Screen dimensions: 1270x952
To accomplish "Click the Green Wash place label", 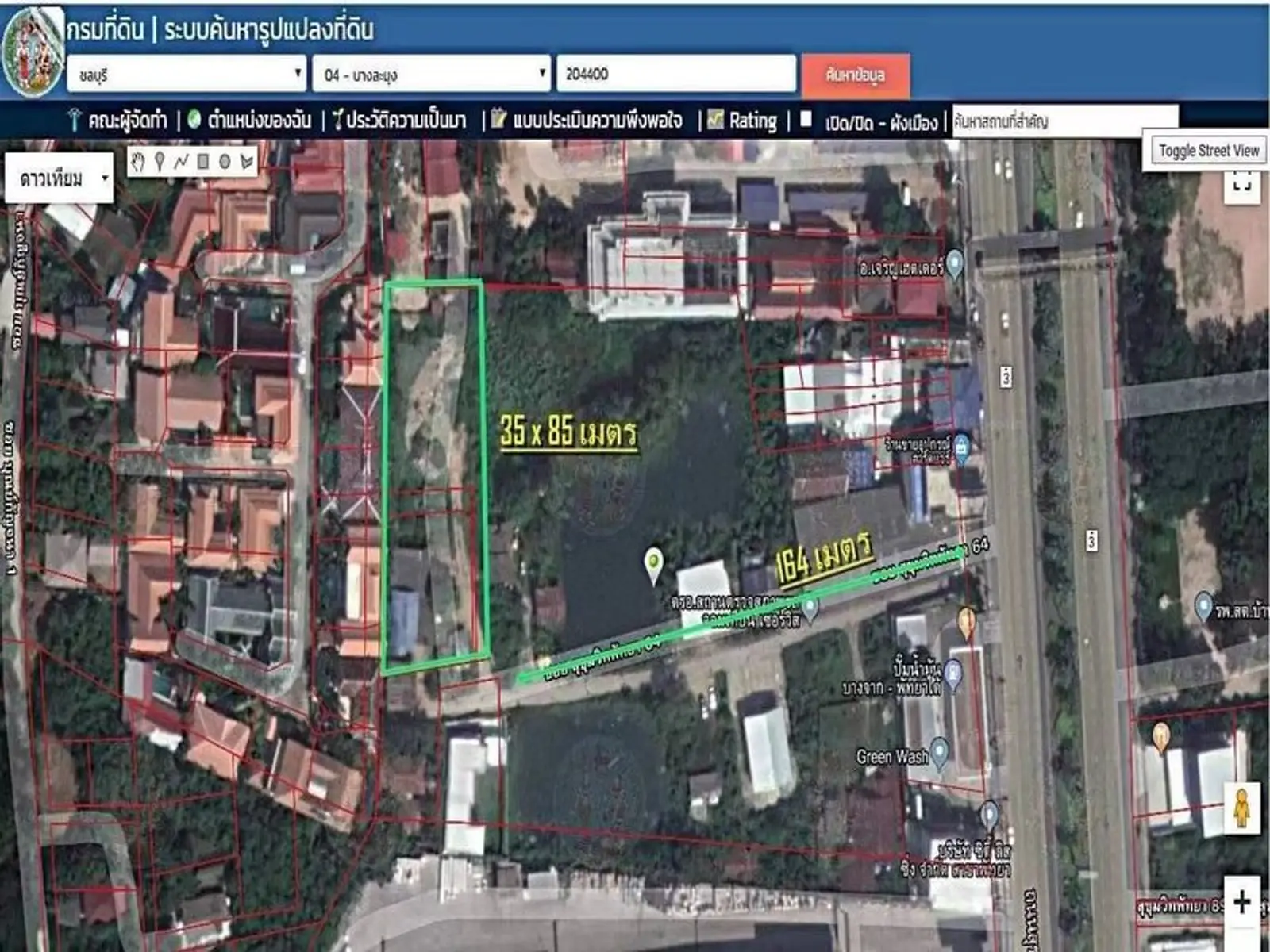I will point(891,757).
